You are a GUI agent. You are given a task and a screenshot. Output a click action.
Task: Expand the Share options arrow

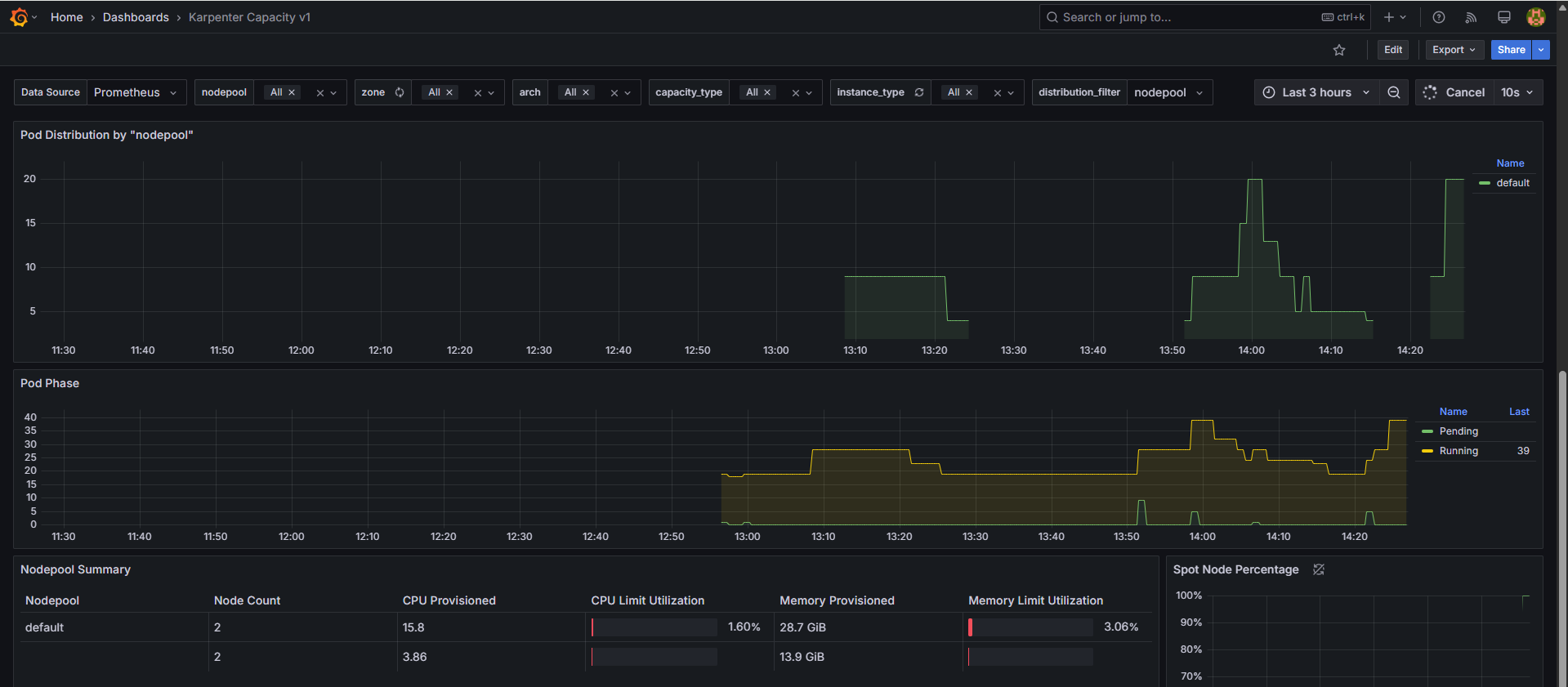point(1541,50)
